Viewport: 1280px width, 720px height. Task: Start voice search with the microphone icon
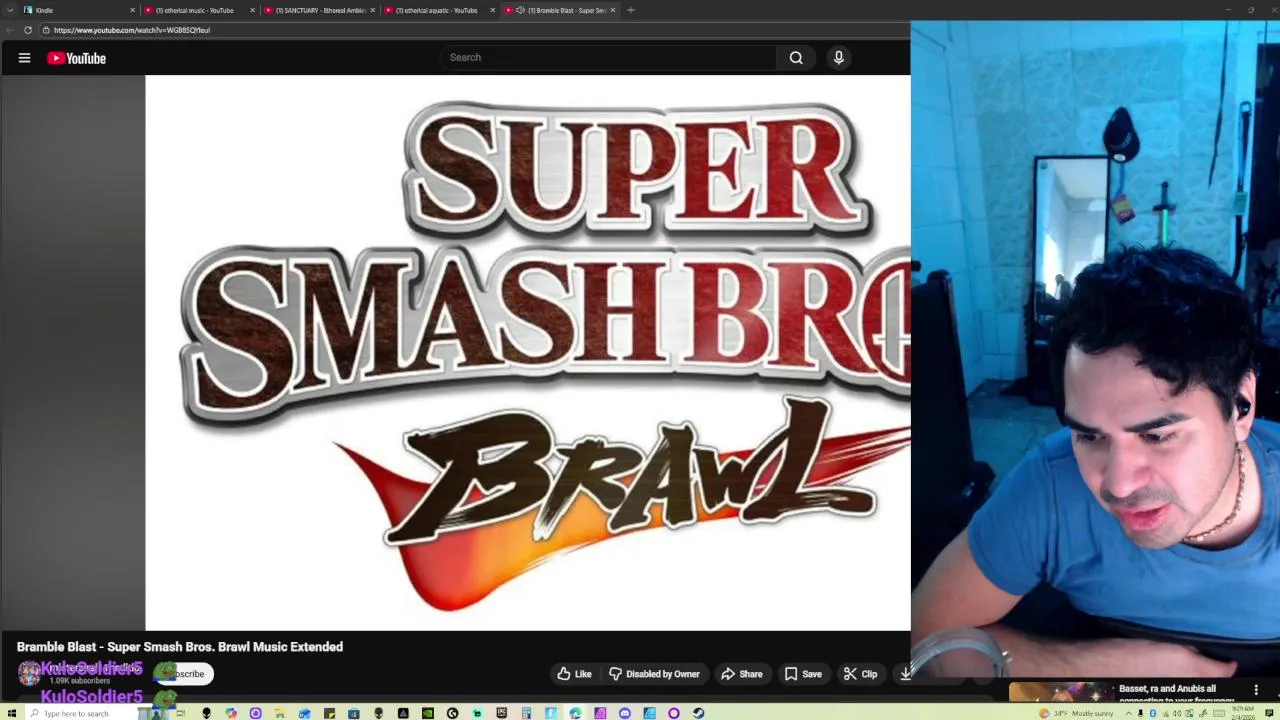[x=839, y=57]
